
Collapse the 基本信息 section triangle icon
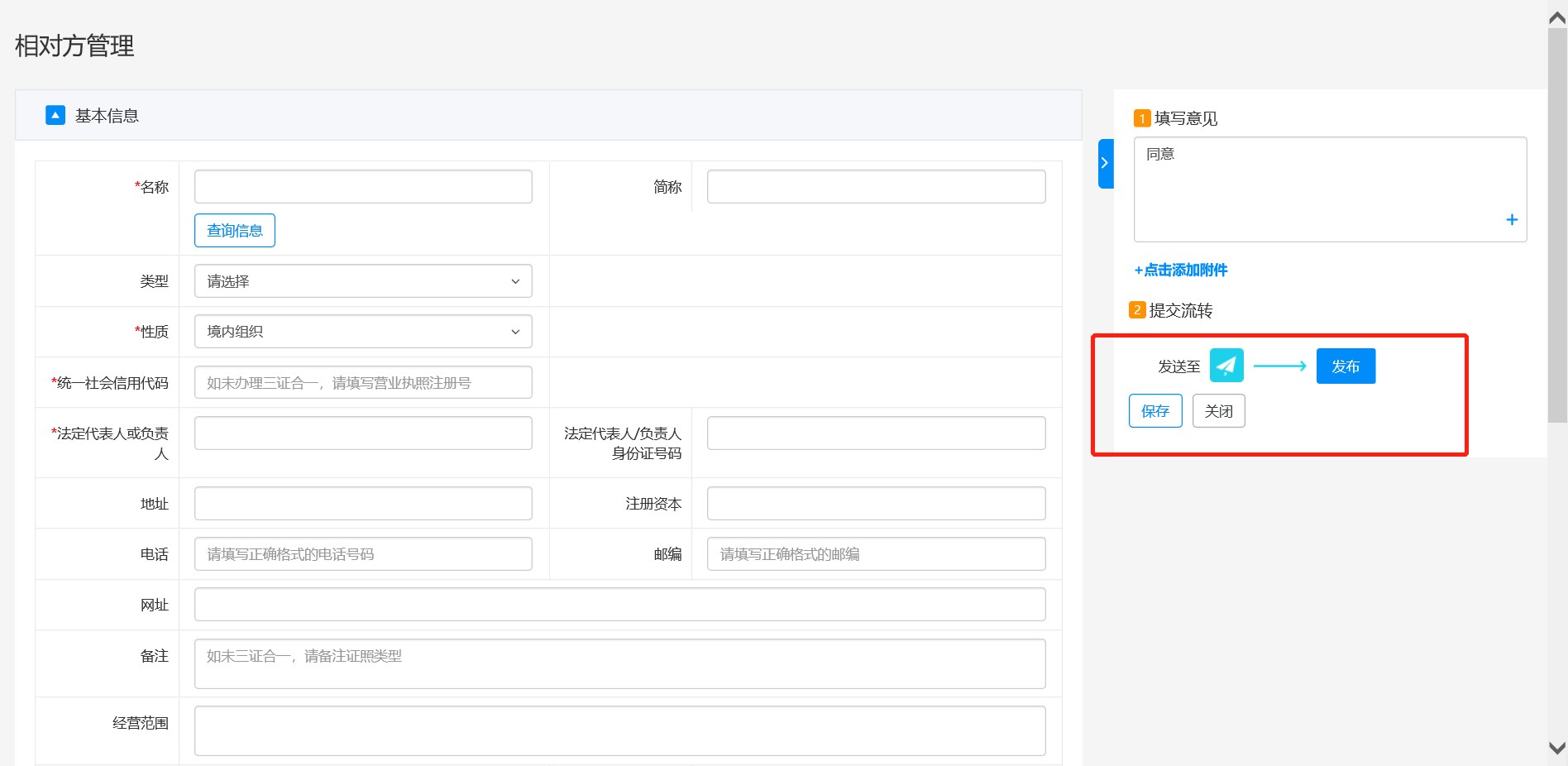point(55,115)
